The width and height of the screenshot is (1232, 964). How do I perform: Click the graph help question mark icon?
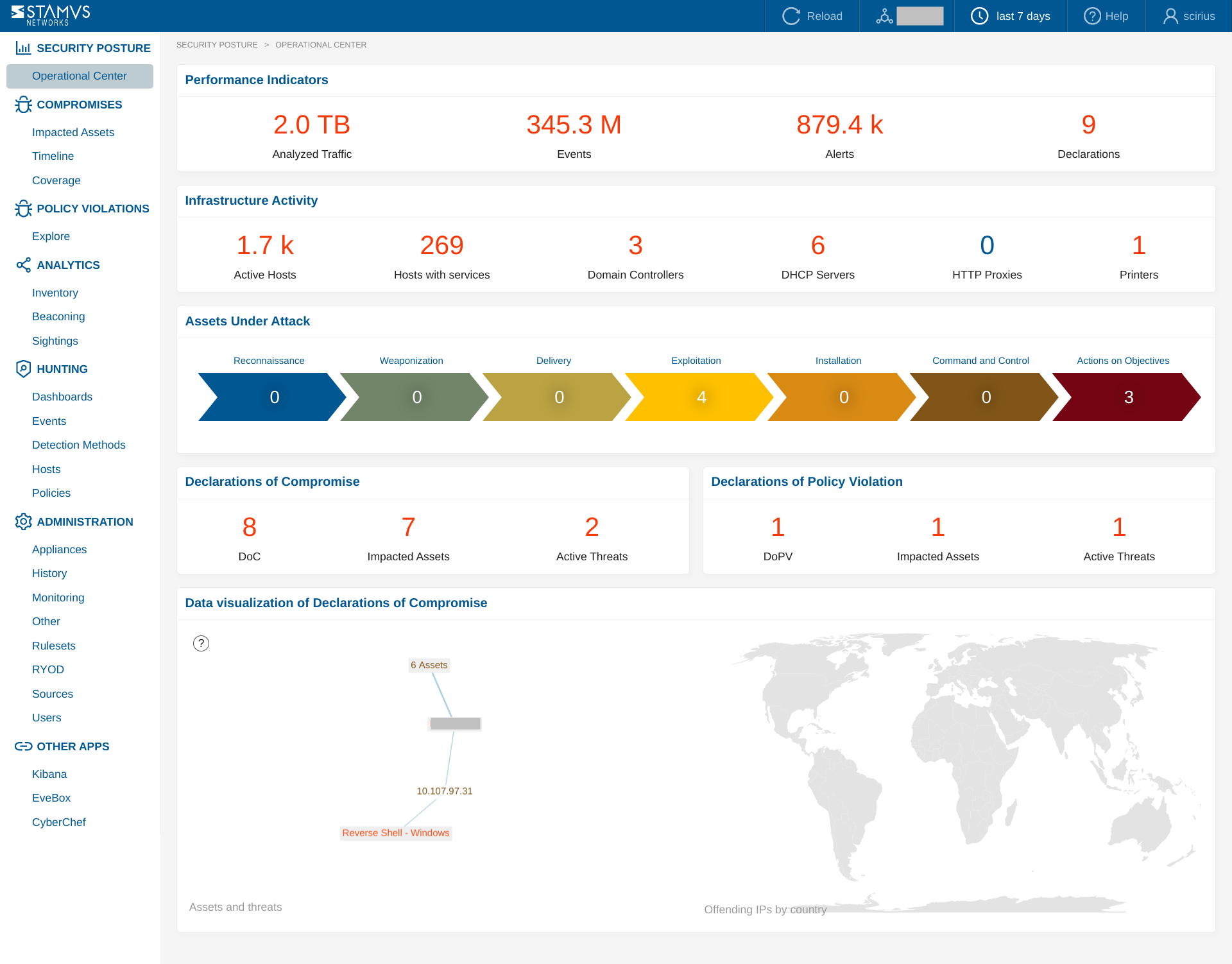coord(201,643)
